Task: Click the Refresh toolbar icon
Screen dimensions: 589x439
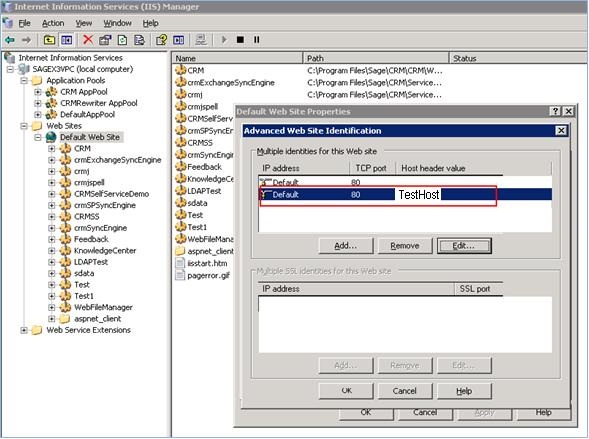Action: [122, 39]
